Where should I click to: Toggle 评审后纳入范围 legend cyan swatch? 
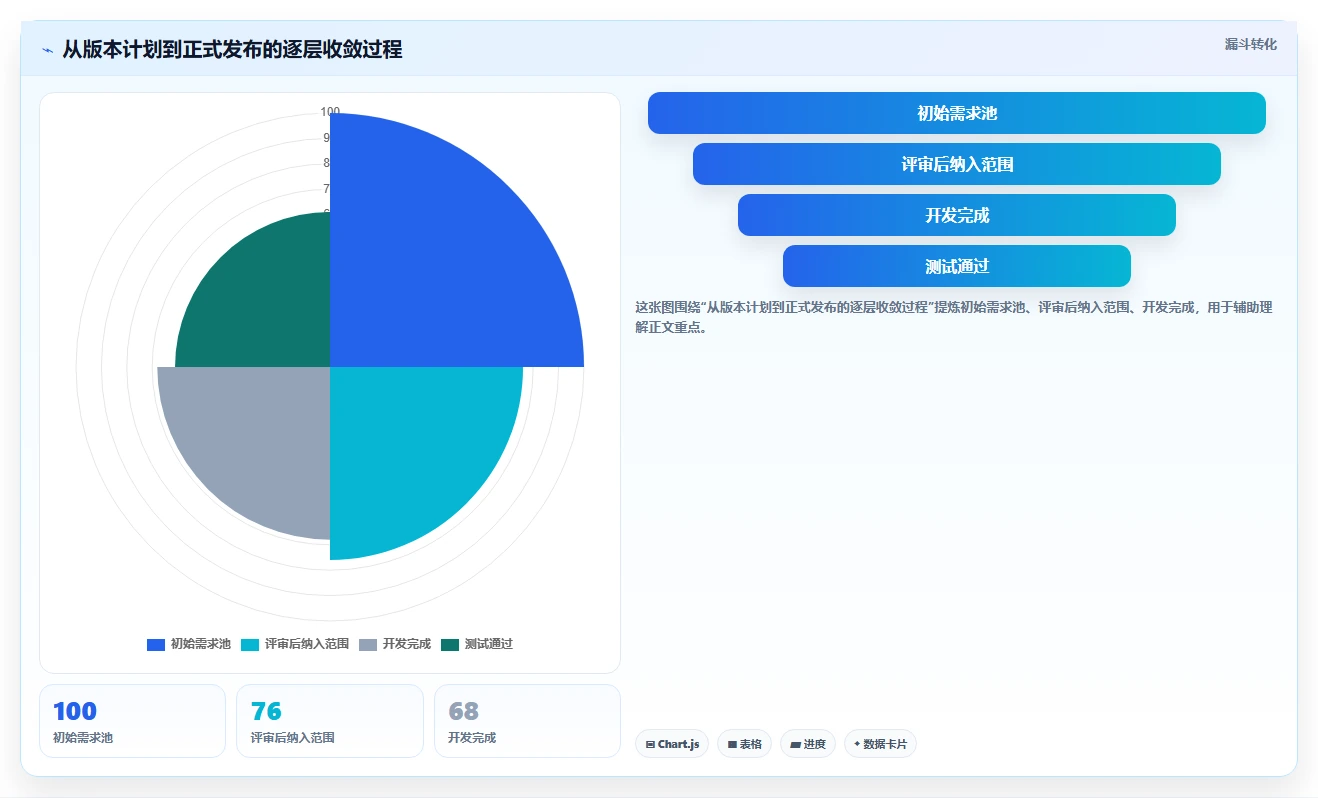[x=249, y=645]
